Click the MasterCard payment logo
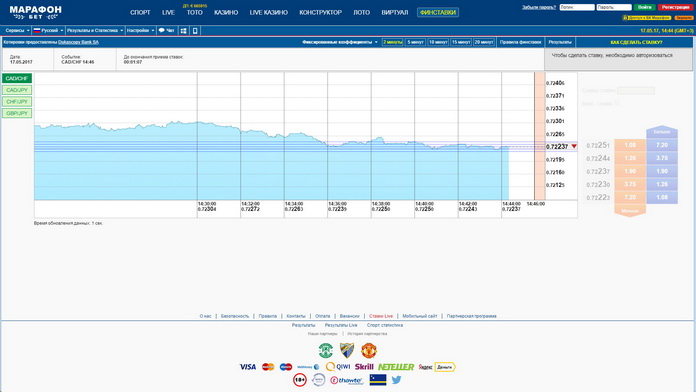The height and width of the screenshot is (392, 696). pyautogui.click(x=268, y=367)
